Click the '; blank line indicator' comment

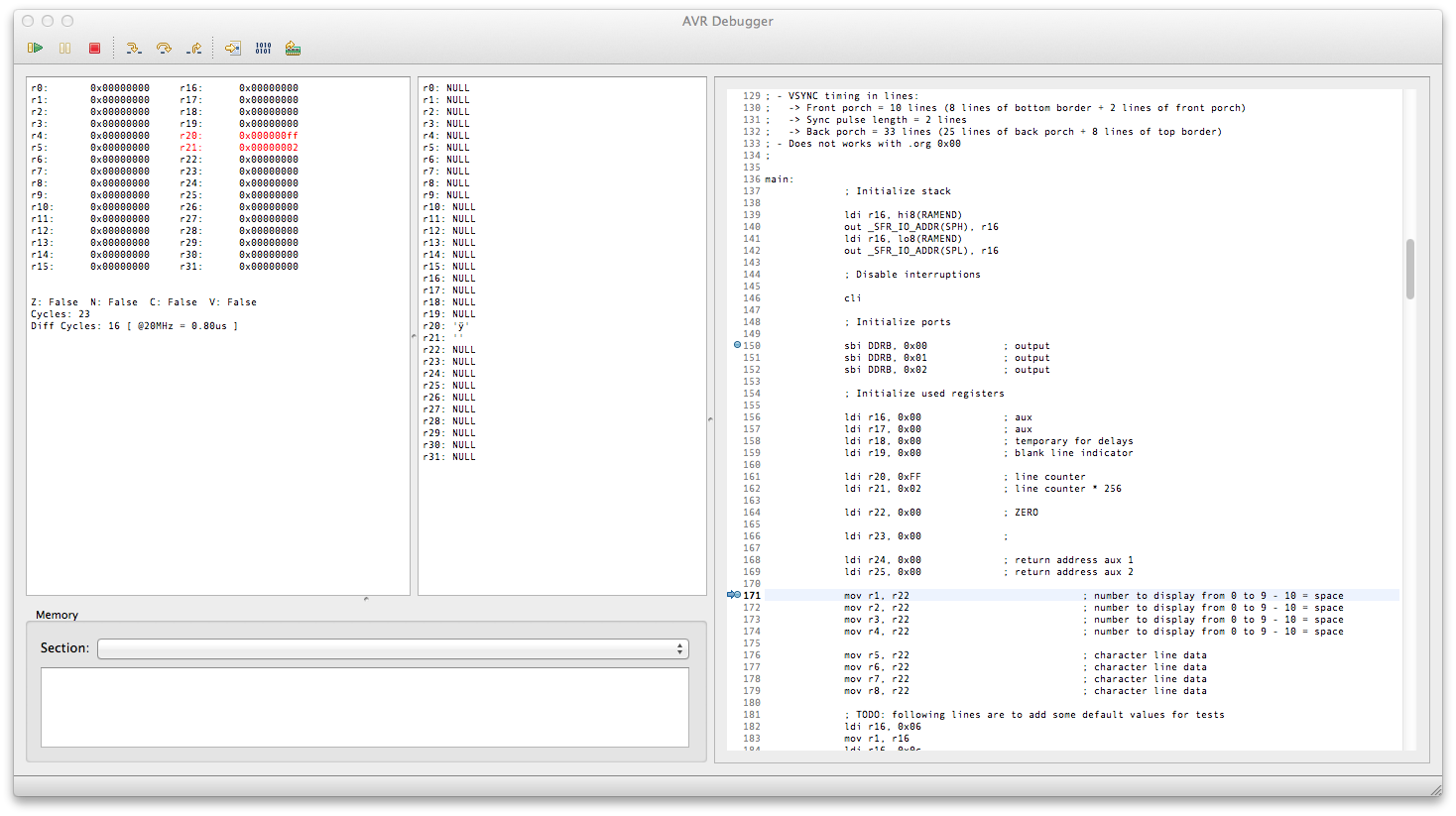pyautogui.click(x=1068, y=453)
